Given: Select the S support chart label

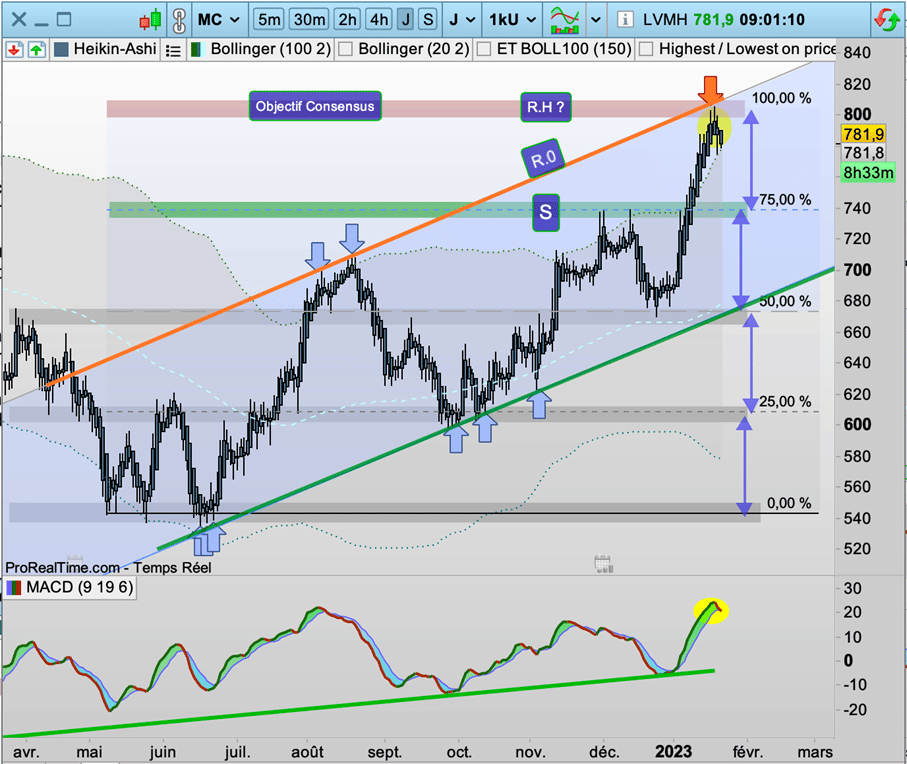Looking at the screenshot, I should coord(545,212).
